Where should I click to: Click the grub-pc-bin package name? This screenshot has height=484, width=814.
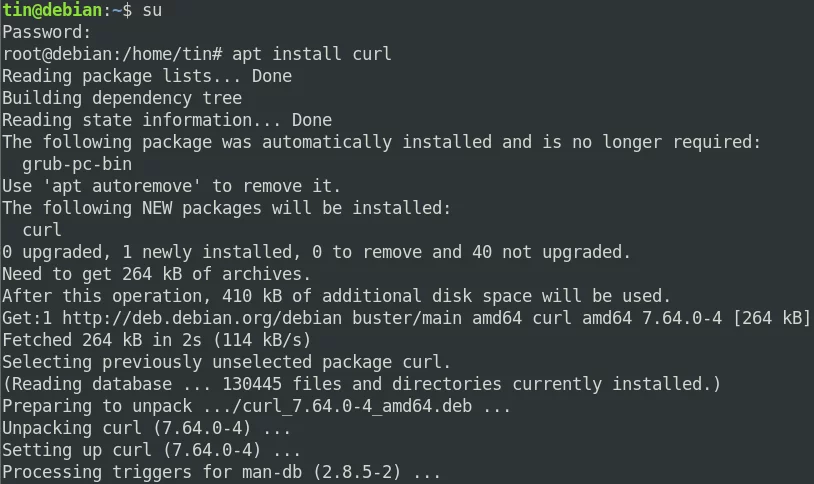(77, 164)
